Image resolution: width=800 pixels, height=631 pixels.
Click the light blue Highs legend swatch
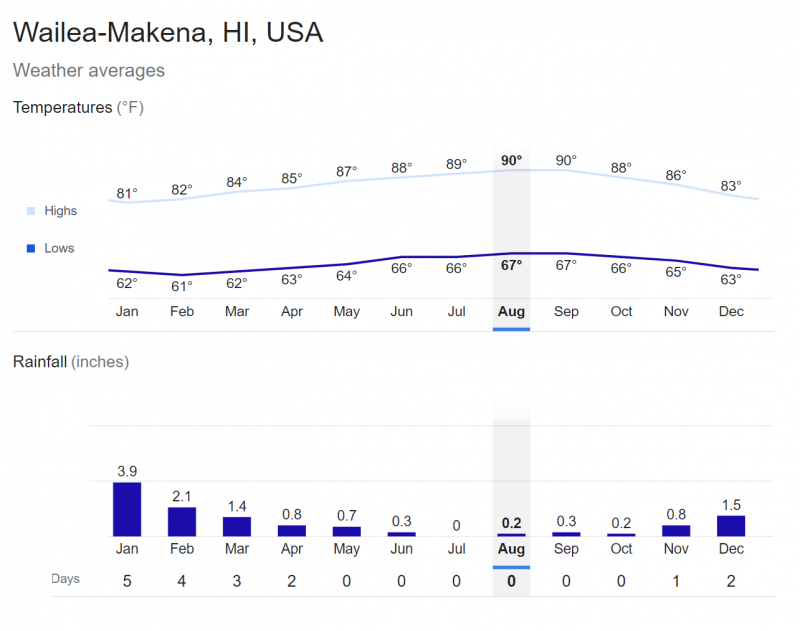(31, 211)
